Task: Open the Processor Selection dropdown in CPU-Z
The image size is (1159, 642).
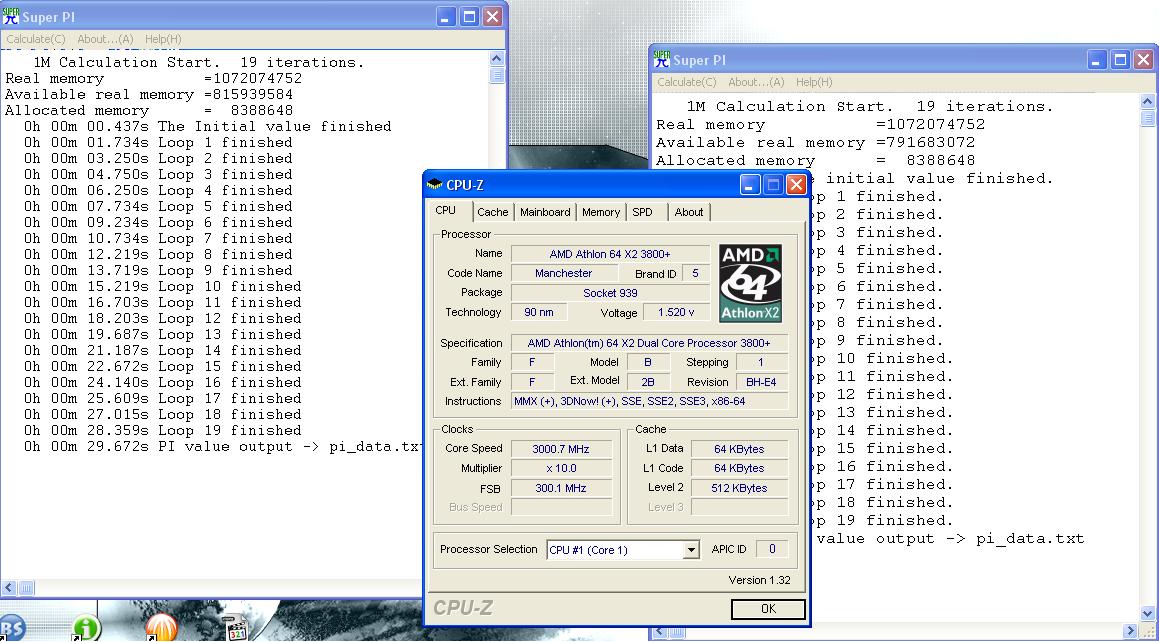Action: 690,550
